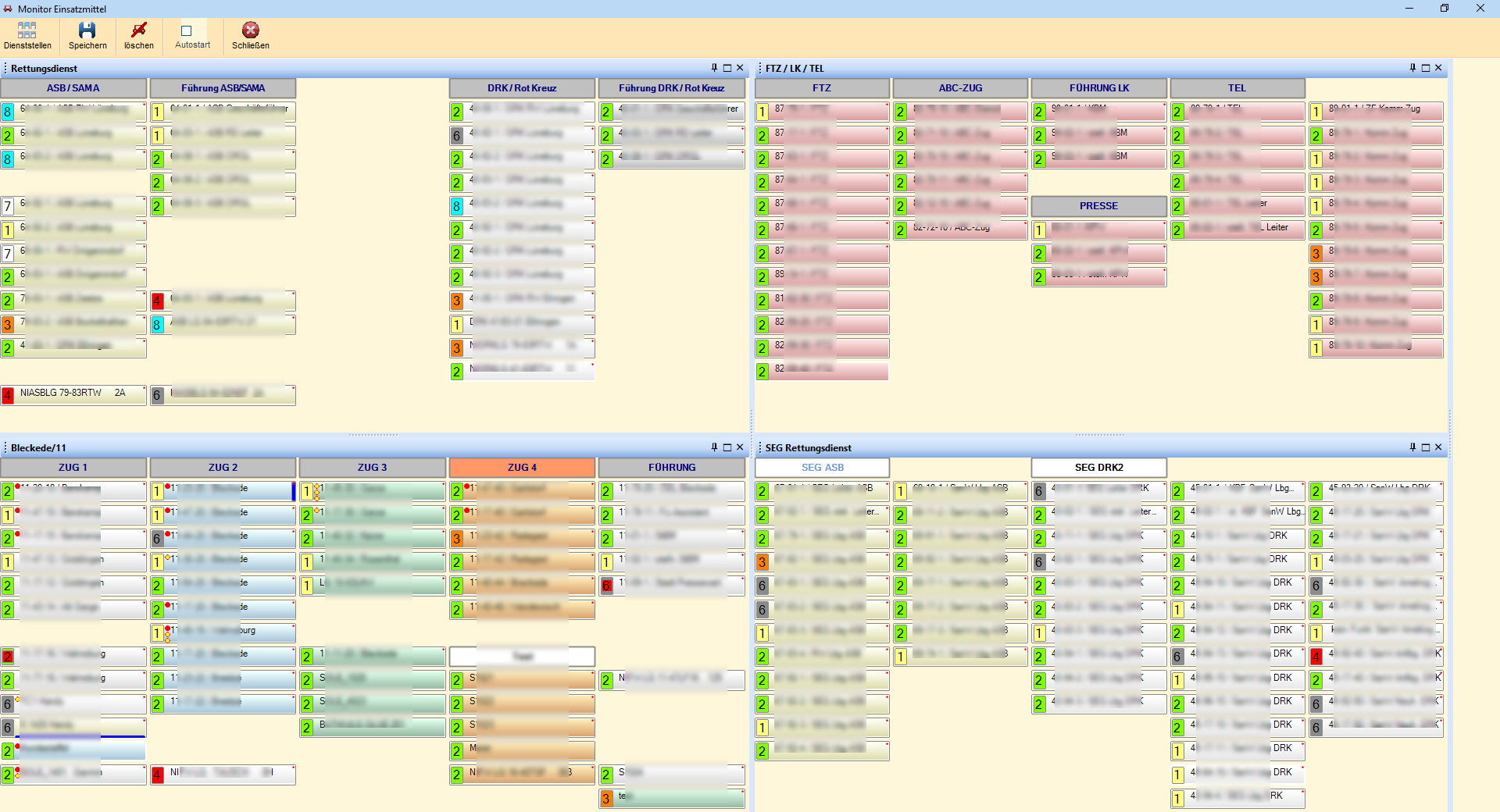Click the FÜHRUNG LK column header

click(x=1098, y=88)
